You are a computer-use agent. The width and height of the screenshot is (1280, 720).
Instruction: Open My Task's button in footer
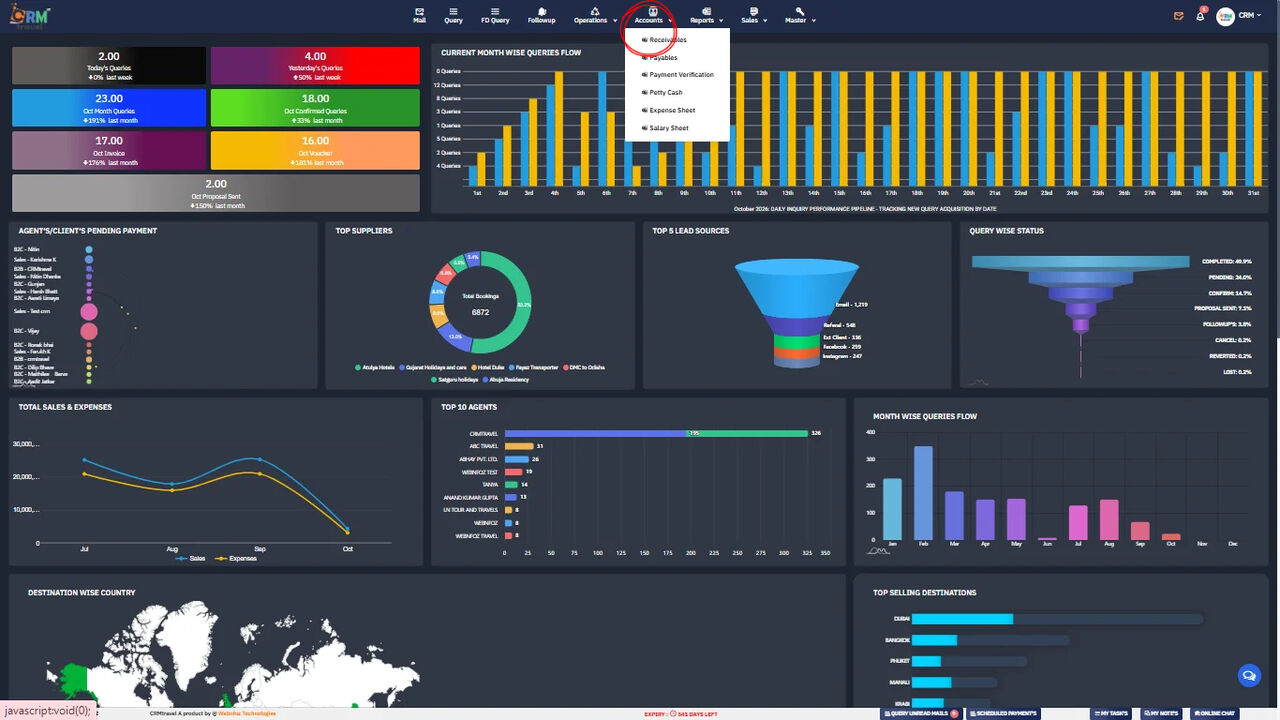pos(1112,713)
